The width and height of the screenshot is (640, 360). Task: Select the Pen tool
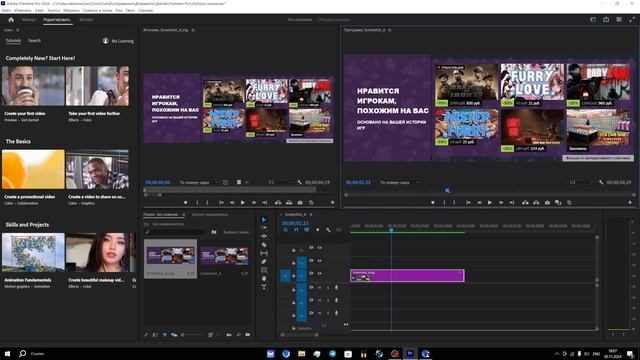tap(264, 262)
